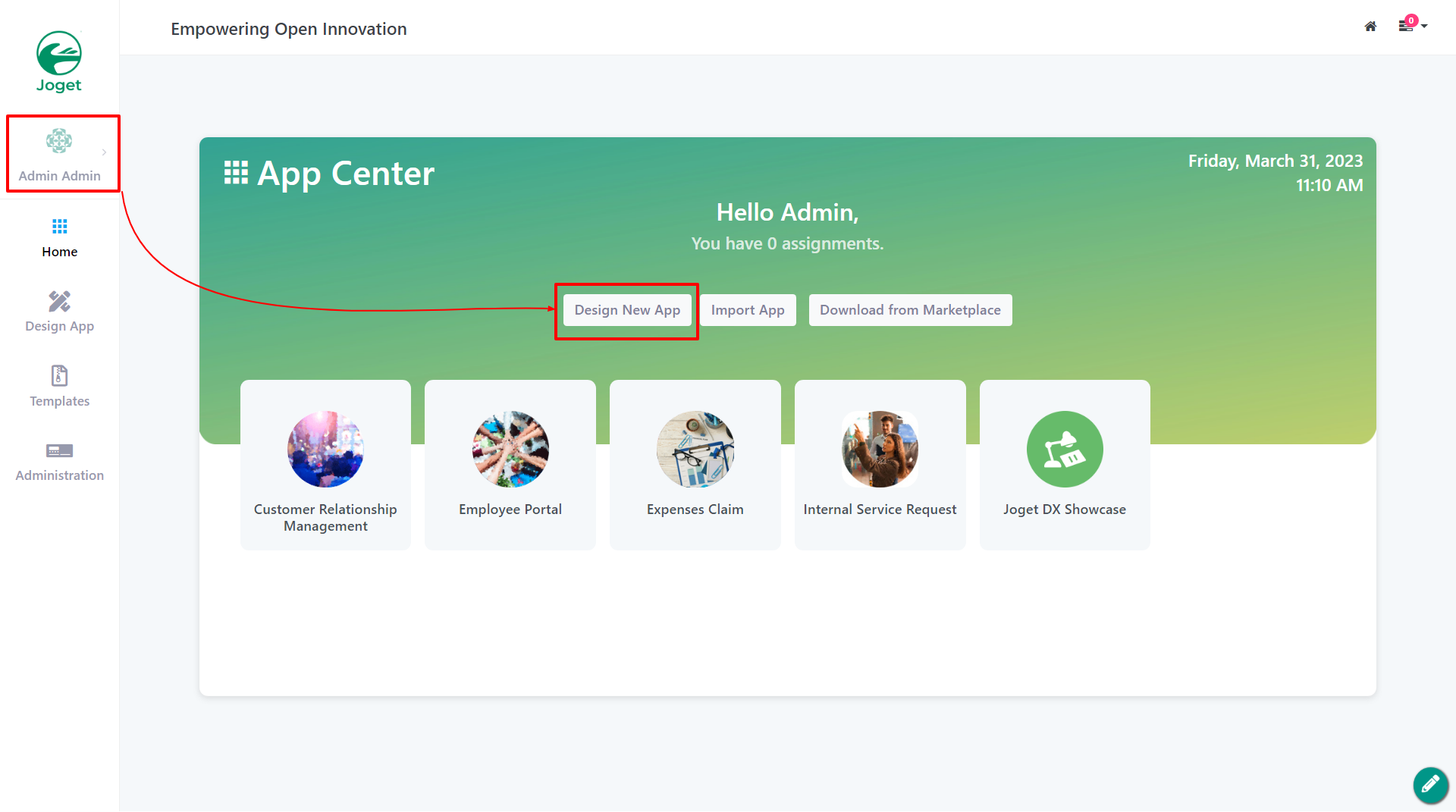Click the '11:10 AM' time text
This screenshot has height=812, width=1456.
(1329, 185)
